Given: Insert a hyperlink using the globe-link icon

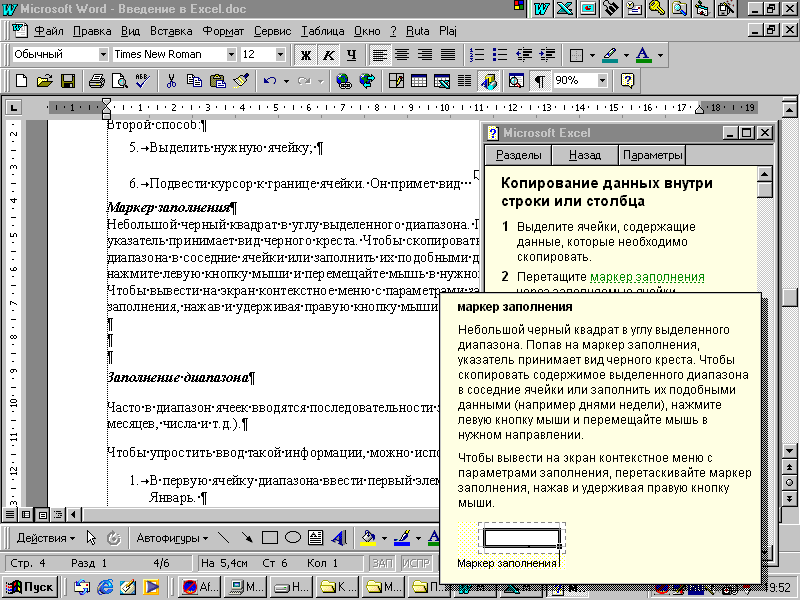Looking at the screenshot, I should pyautogui.click(x=344, y=81).
